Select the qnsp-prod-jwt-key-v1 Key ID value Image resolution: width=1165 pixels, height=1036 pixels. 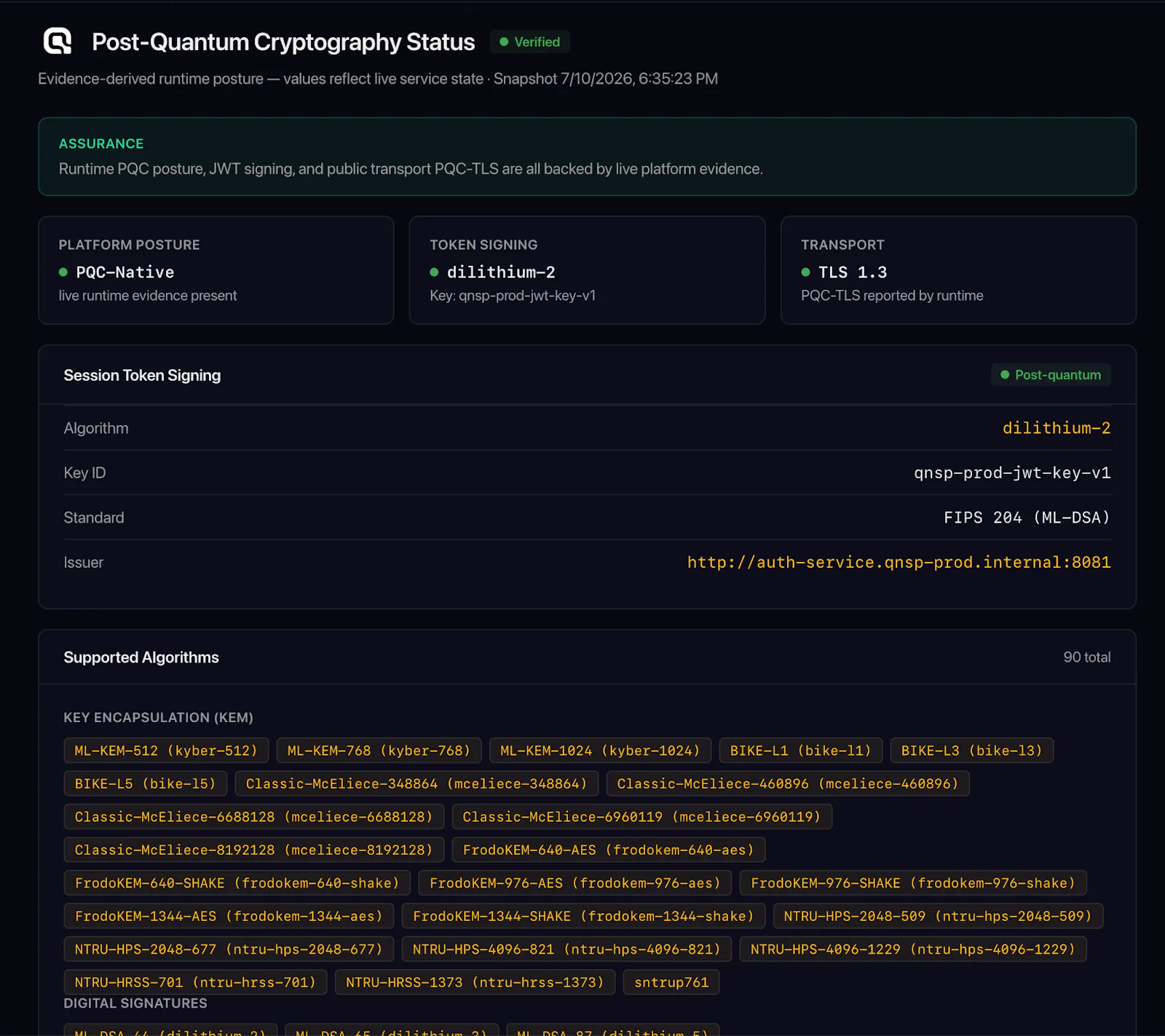pyautogui.click(x=1012, y=472)
